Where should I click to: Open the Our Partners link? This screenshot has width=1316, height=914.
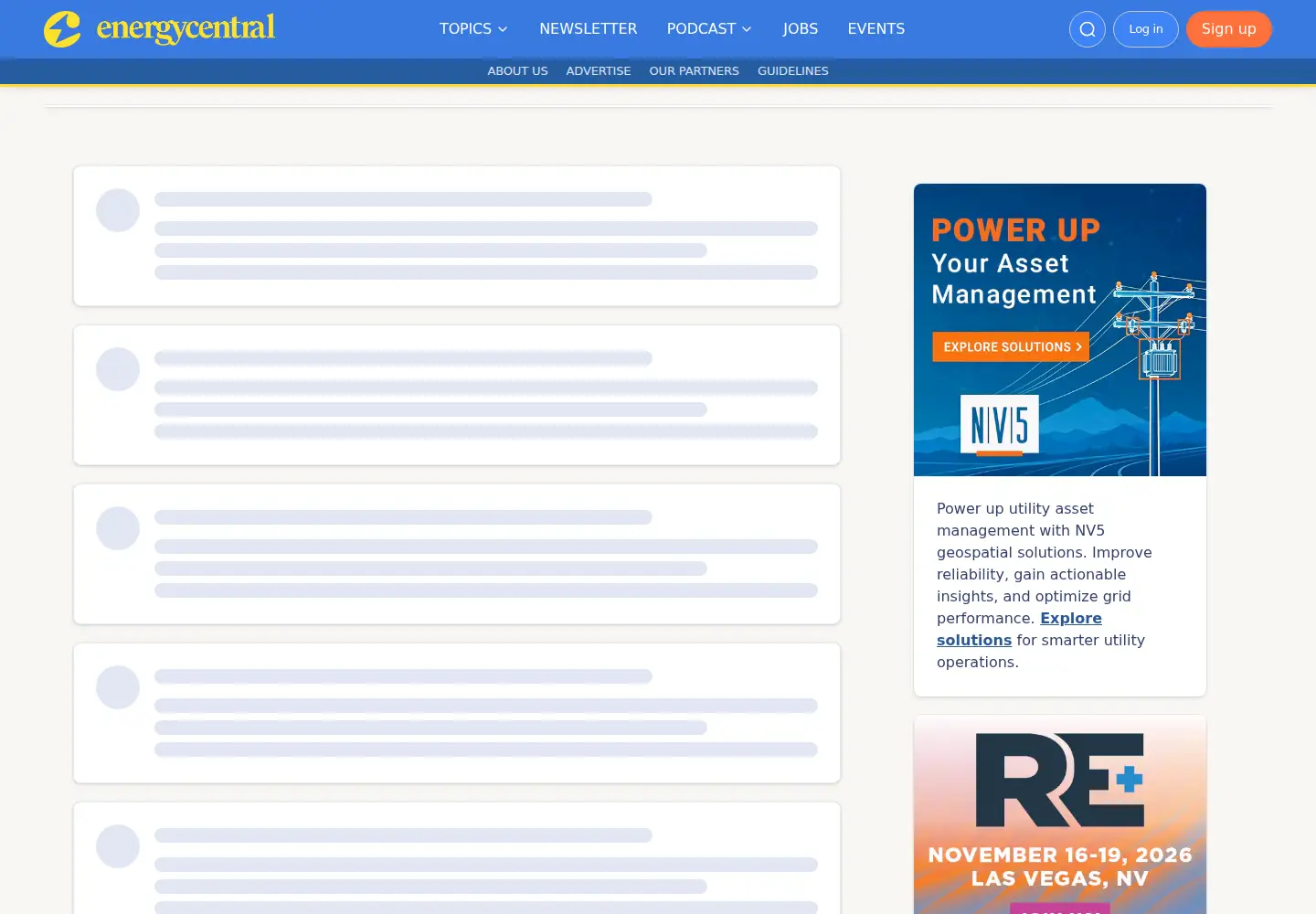[x=694, y=71]
